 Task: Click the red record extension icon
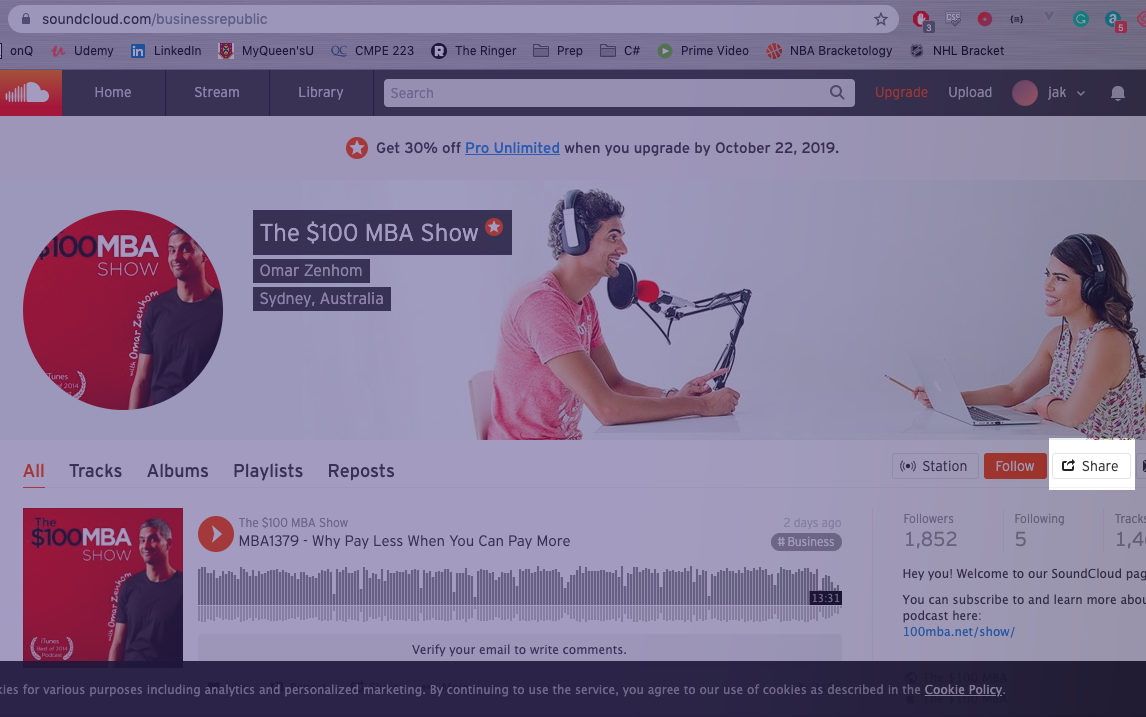(x=984, y=19)
